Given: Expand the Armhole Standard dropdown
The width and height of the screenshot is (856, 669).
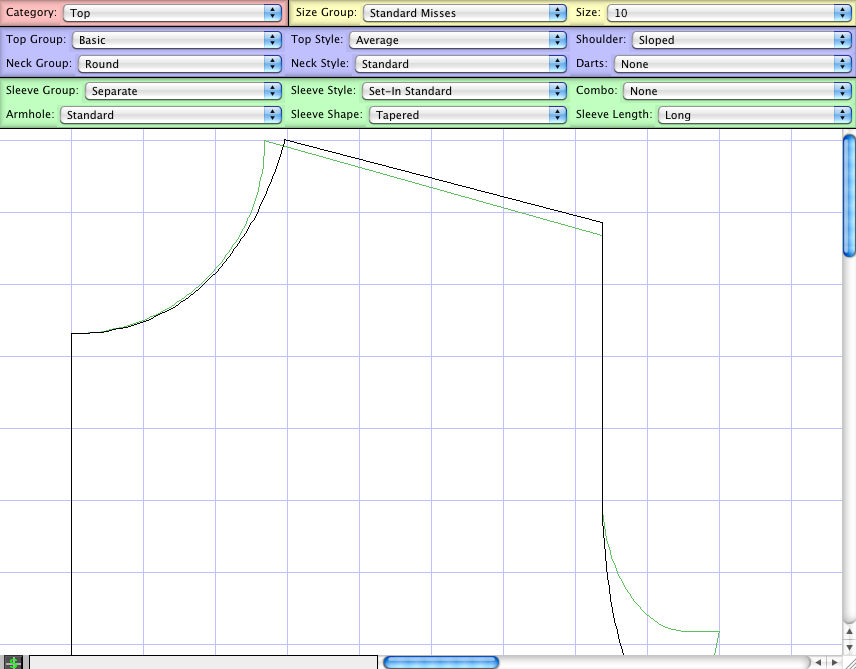Looking at the screenshot, I should (171, 115).
